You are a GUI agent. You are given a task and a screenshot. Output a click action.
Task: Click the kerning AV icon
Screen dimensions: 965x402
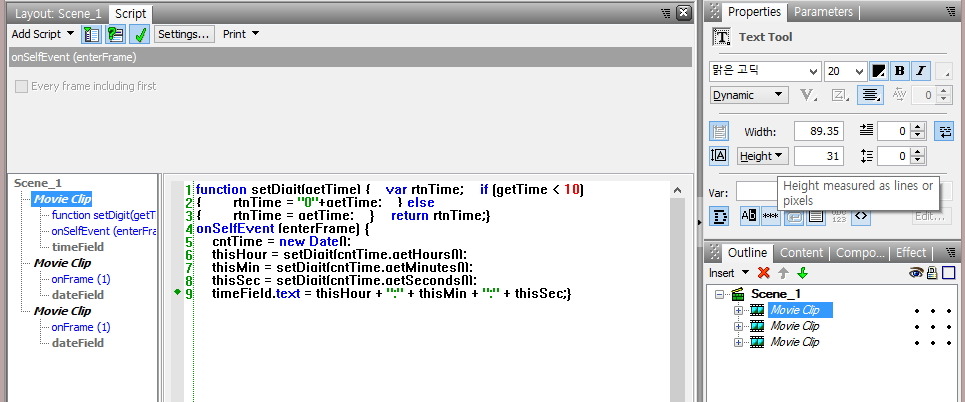[x=899, y=95]
